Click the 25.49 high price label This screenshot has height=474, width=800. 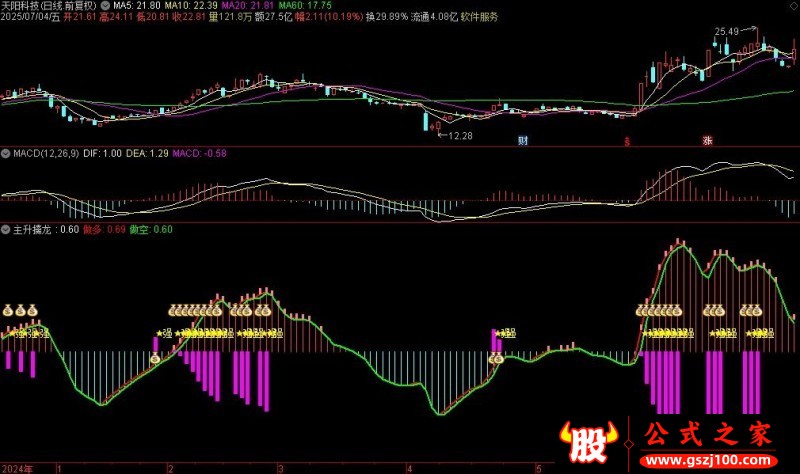727,32
